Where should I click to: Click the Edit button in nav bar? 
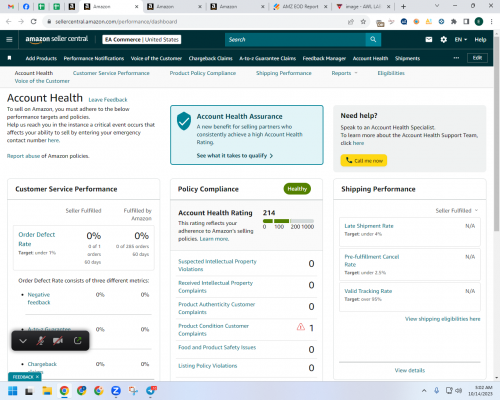tap(477, 58)
